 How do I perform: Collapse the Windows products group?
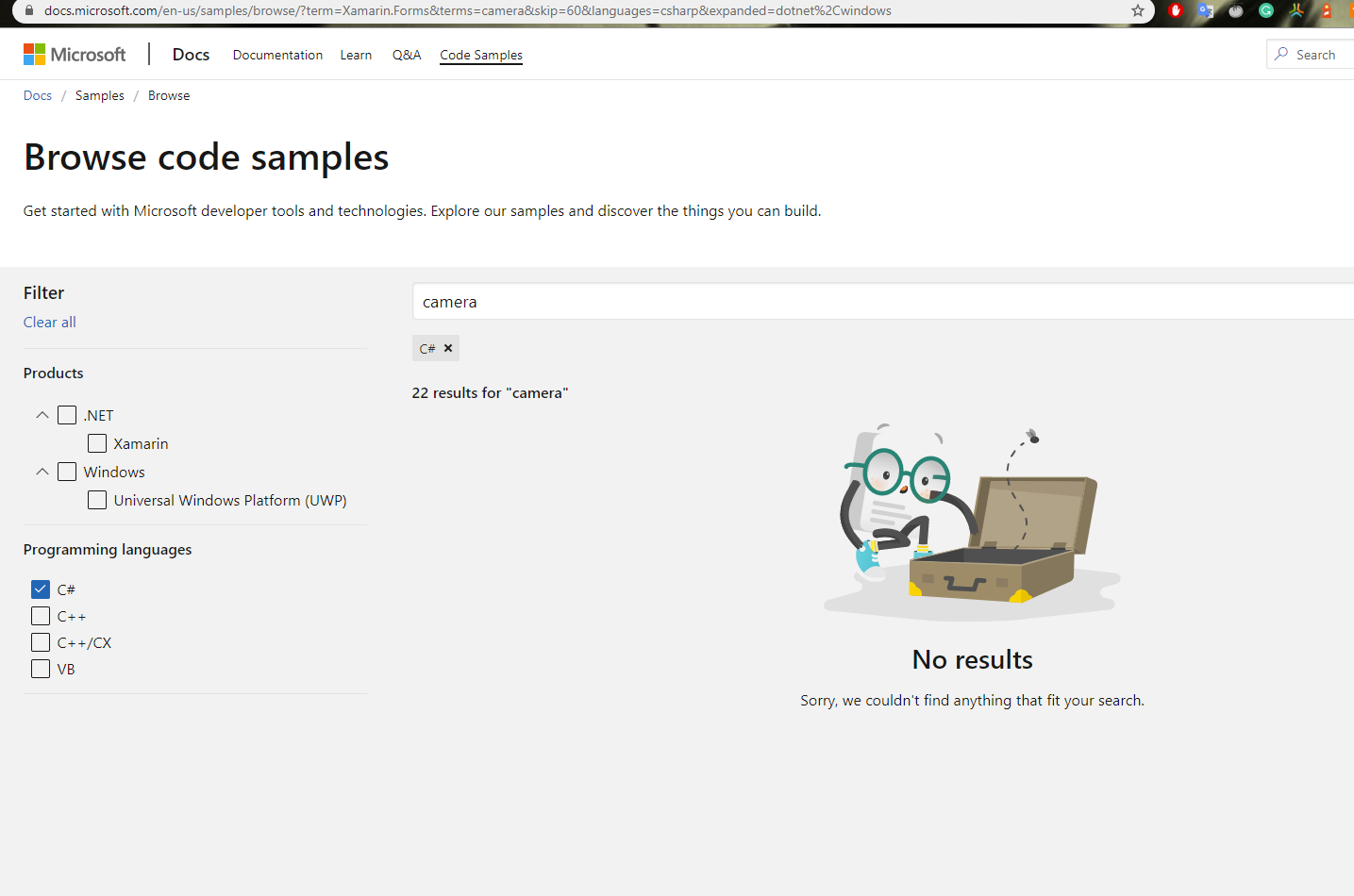pyautogui.click(x=42, y=472)
